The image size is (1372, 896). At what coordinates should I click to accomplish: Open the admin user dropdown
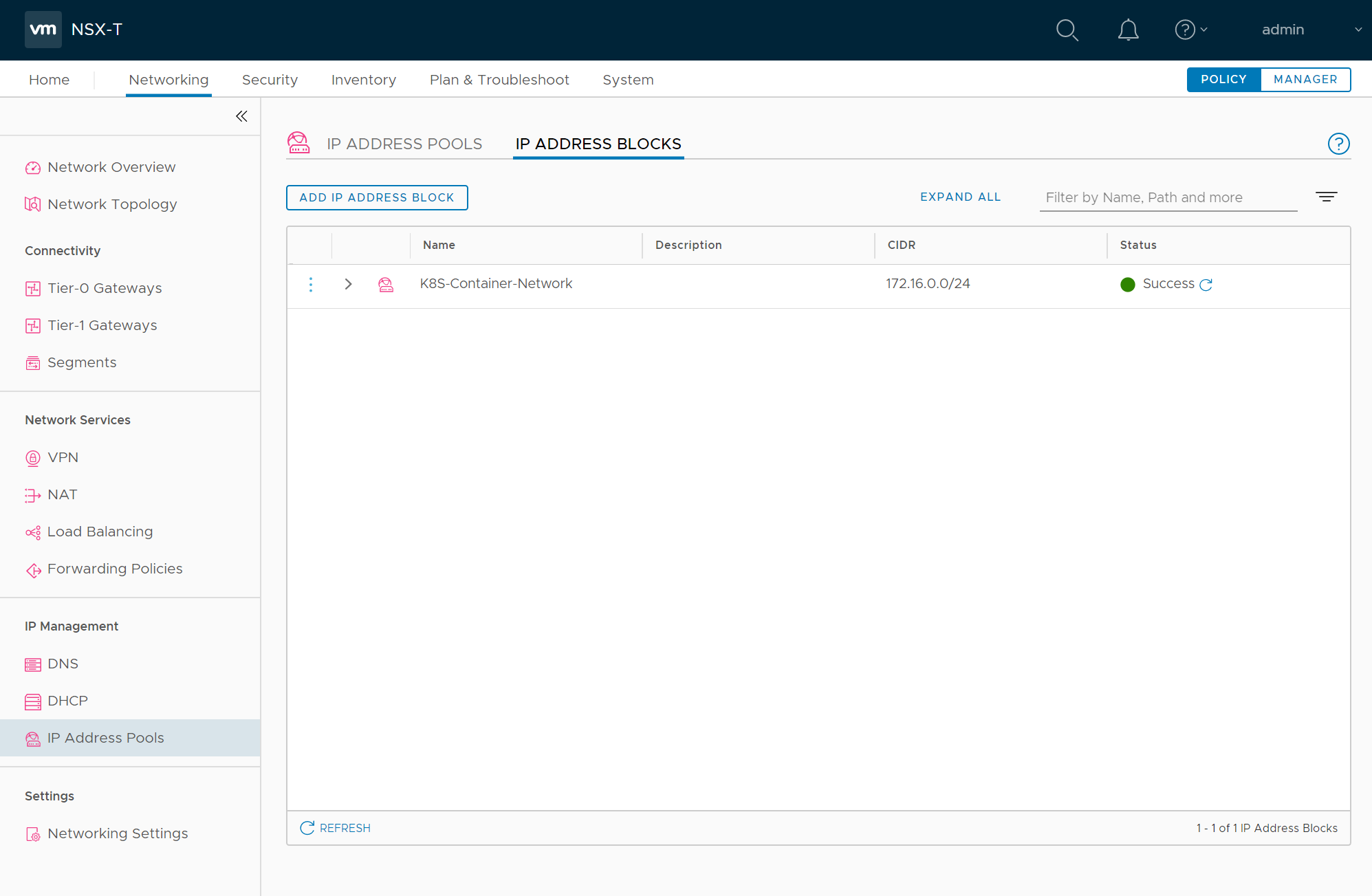(1311, 30)
